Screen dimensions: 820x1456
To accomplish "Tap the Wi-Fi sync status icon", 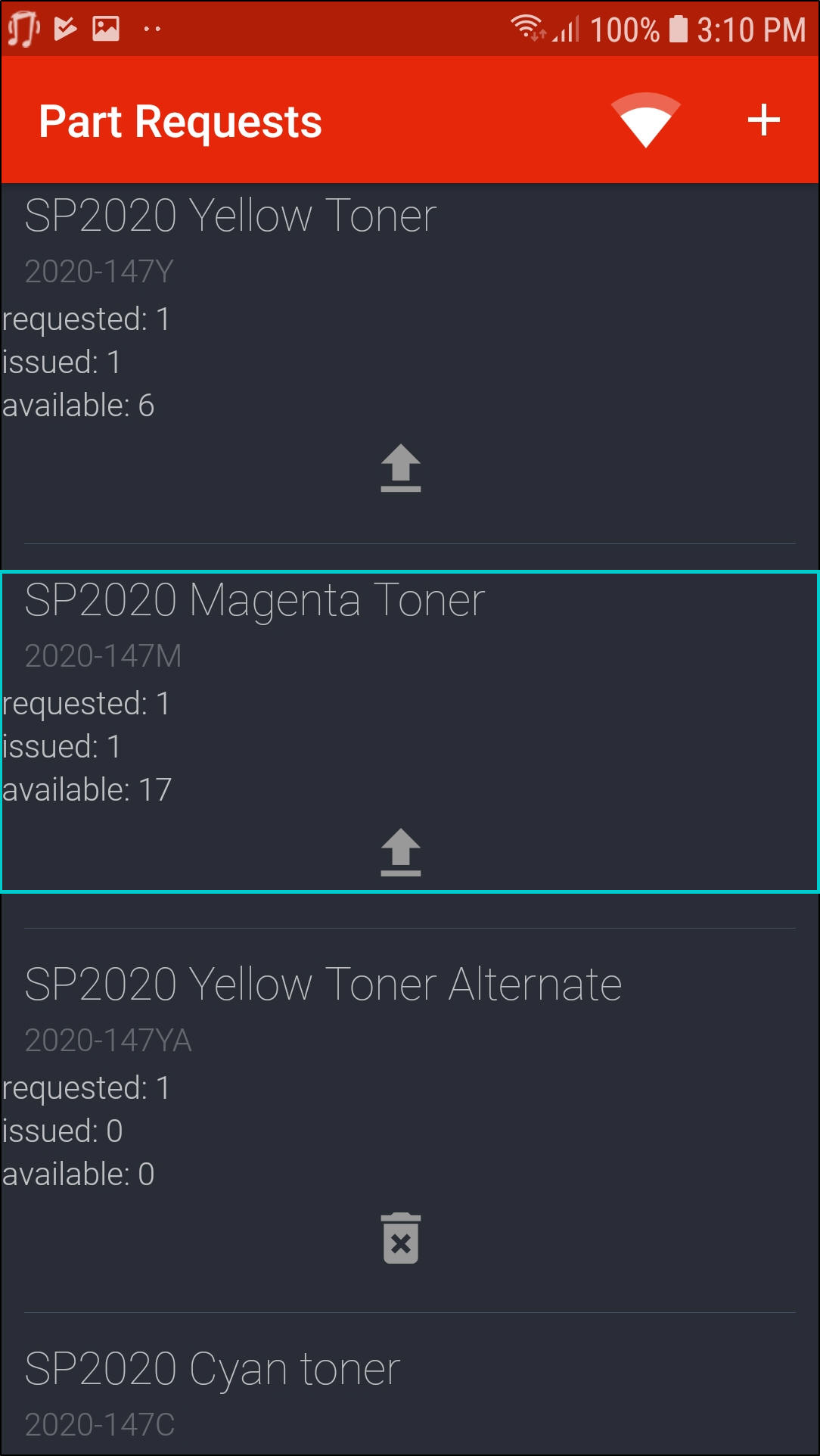I will pyautogui.click(x=645, y=120).
